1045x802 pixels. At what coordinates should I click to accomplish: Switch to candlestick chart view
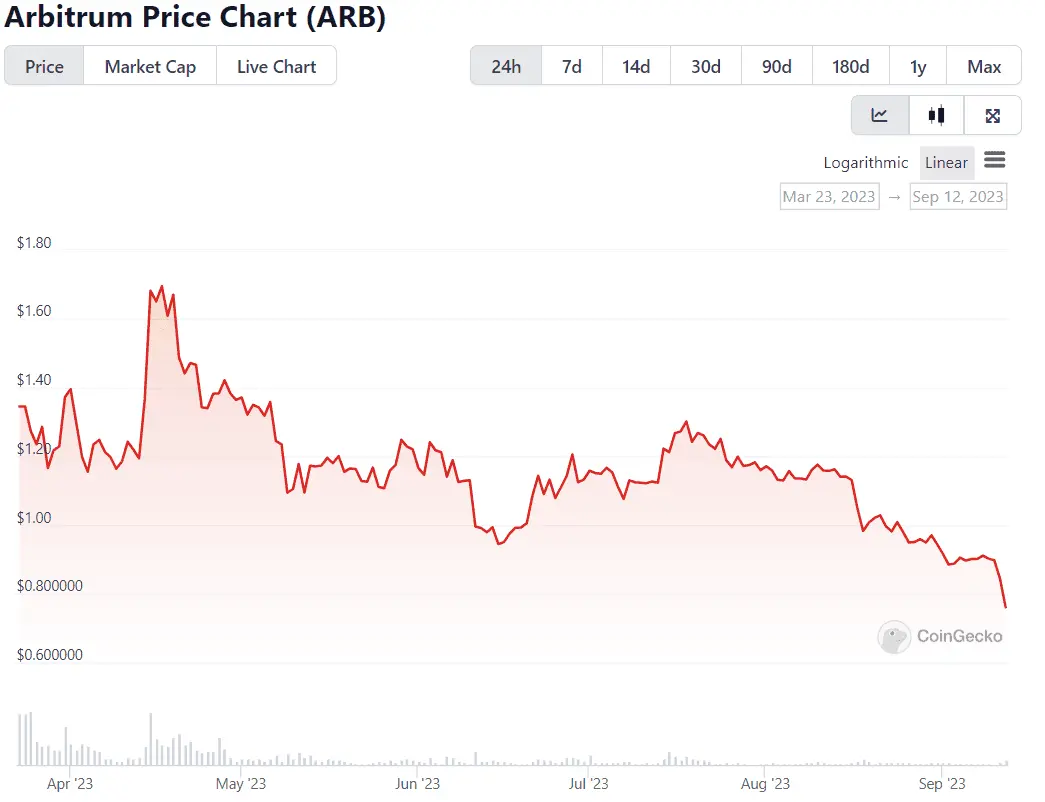click(936, 115)
